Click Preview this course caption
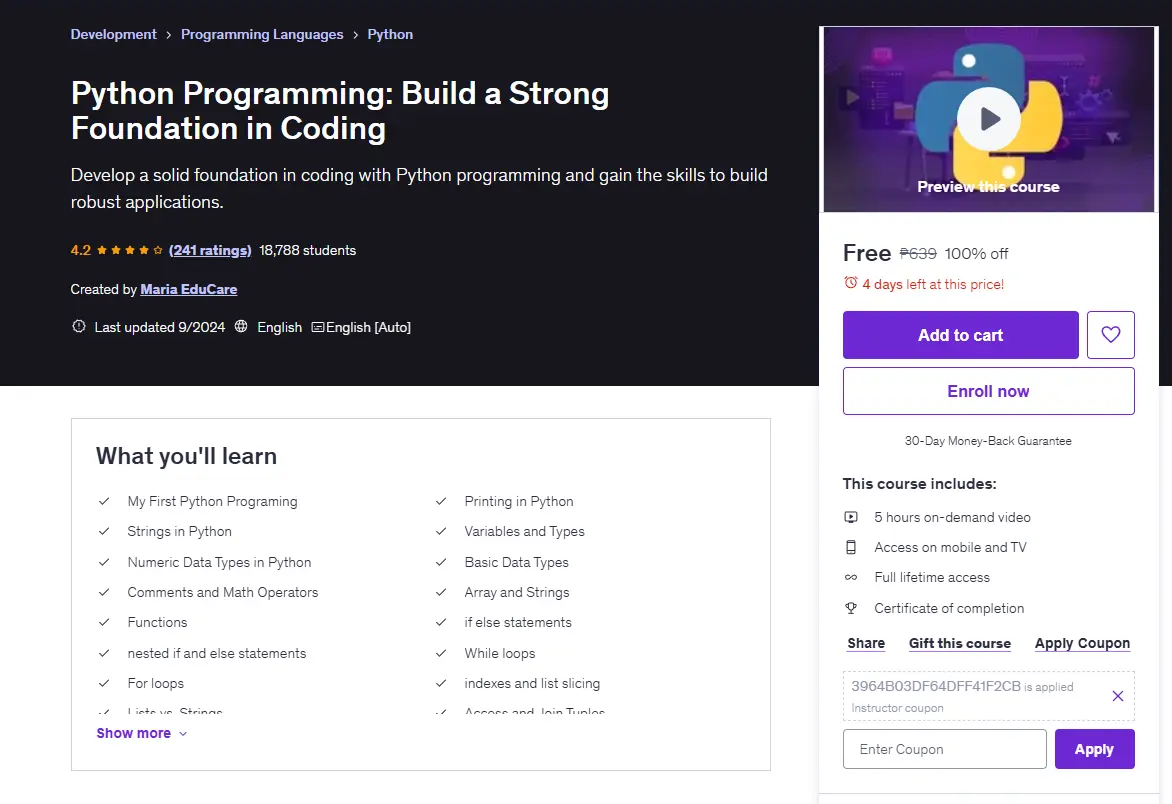1172x804 pixels. point(988,187)
